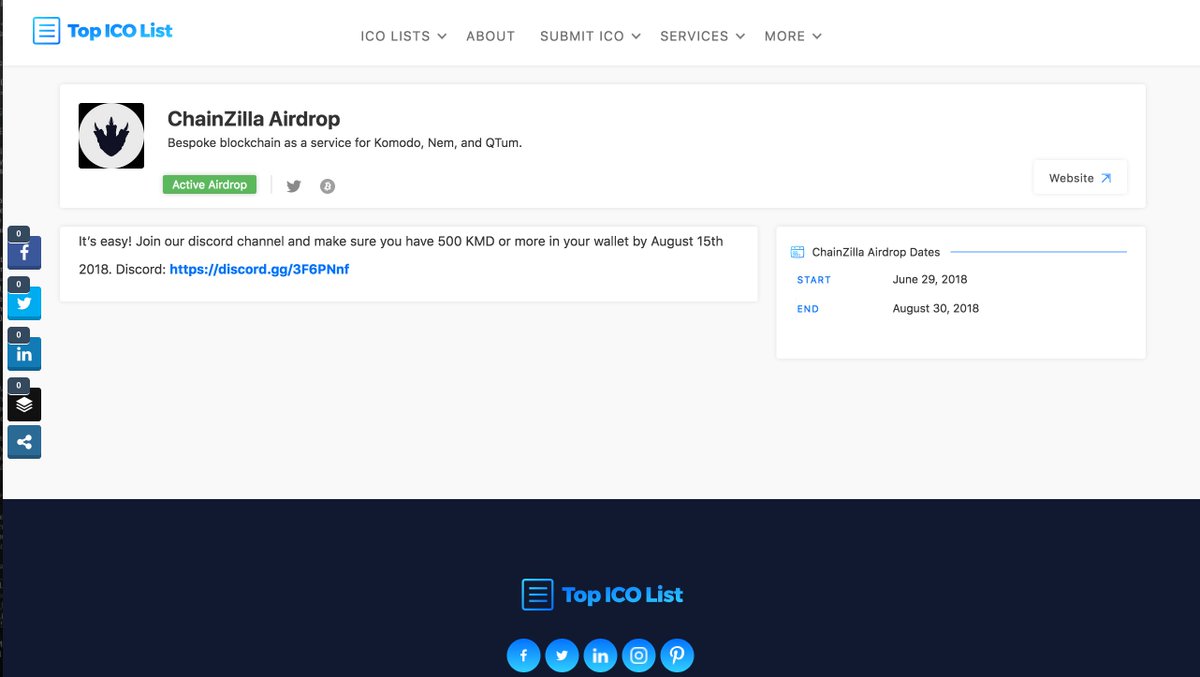Click the Website button

(1080, 177)
